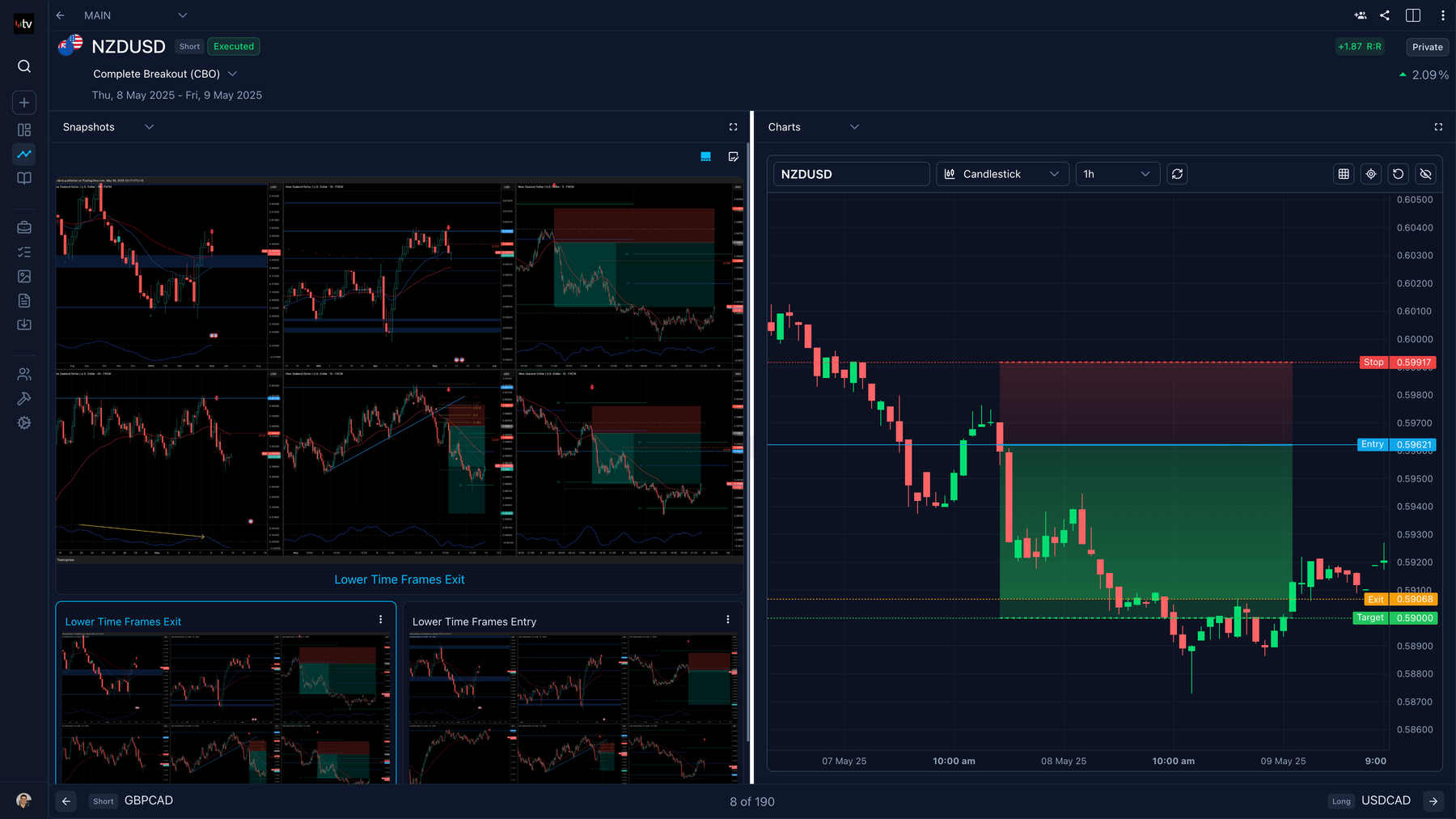Select the trade journal book icon in sidebar

(x=23, y=178)
